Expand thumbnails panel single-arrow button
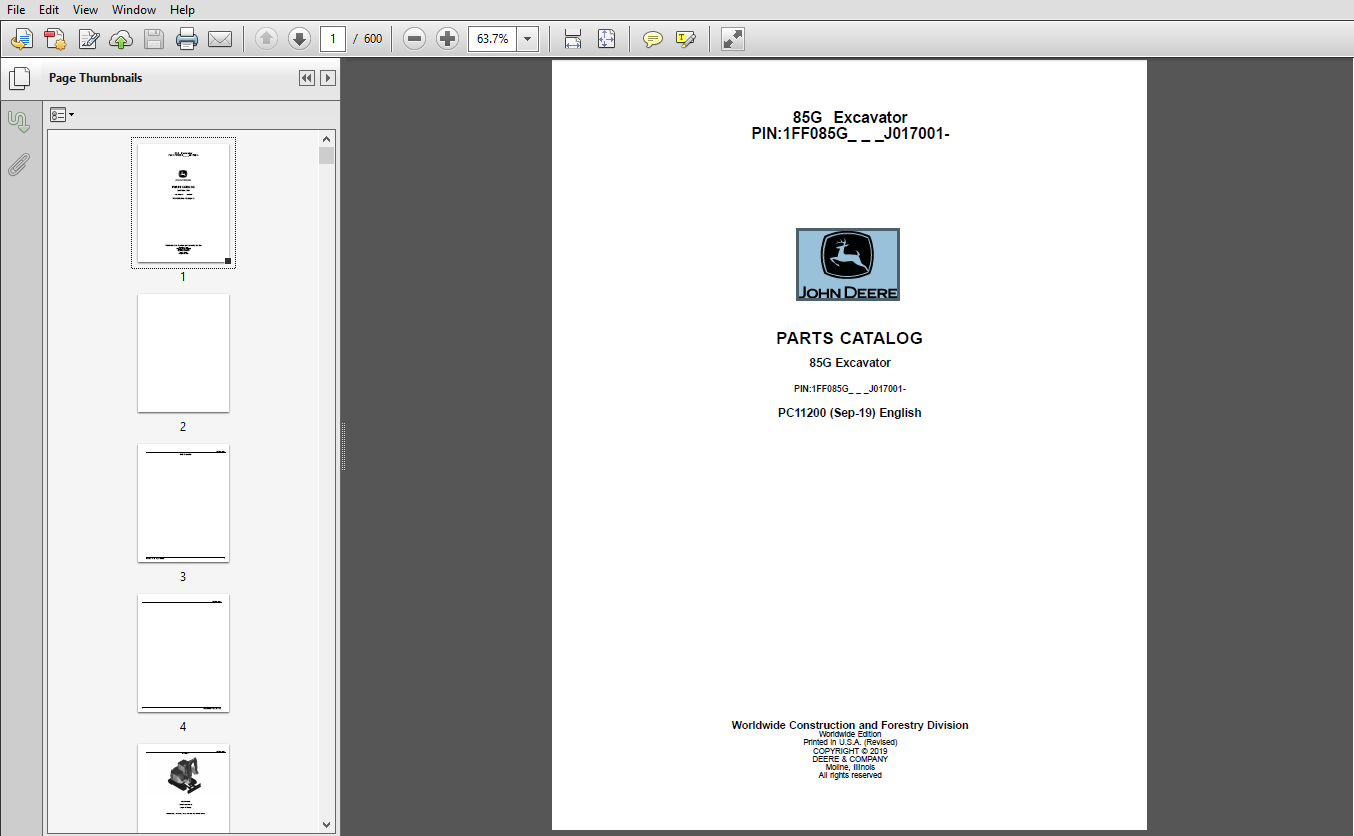The image size is (1354, 836). [327, 78]
